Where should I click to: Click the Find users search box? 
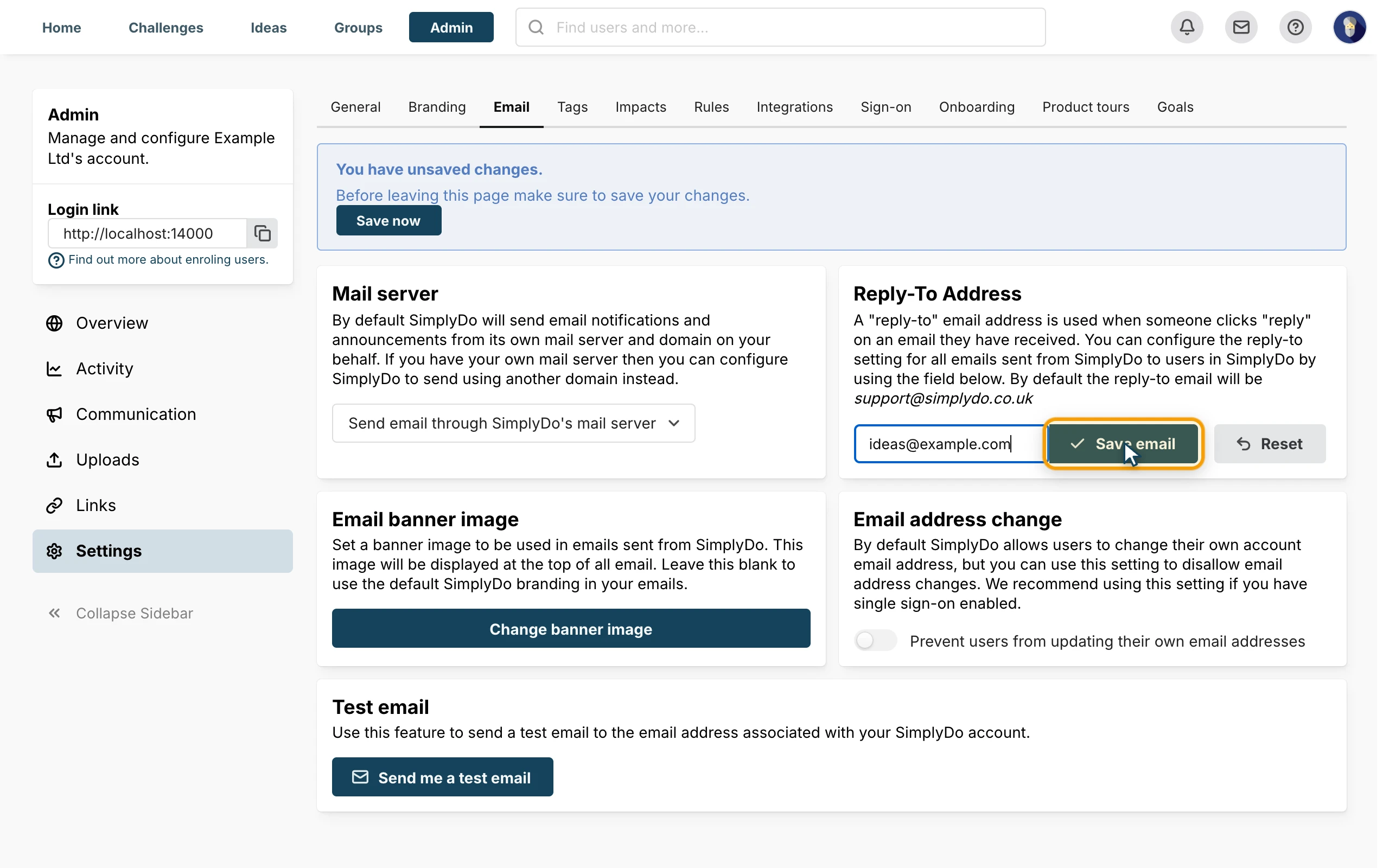click(x=780, y=27)
